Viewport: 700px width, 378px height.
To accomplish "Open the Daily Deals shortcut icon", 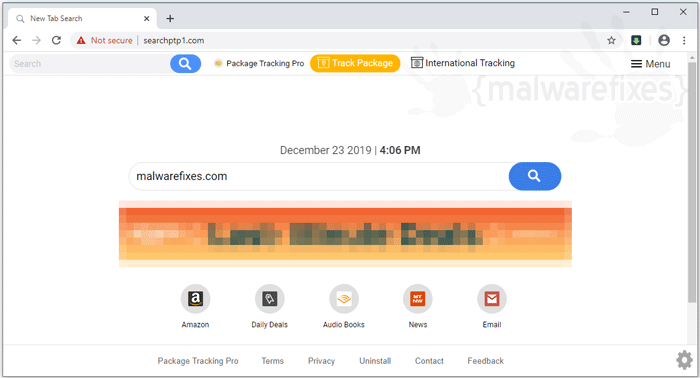I will pos(270,299).
